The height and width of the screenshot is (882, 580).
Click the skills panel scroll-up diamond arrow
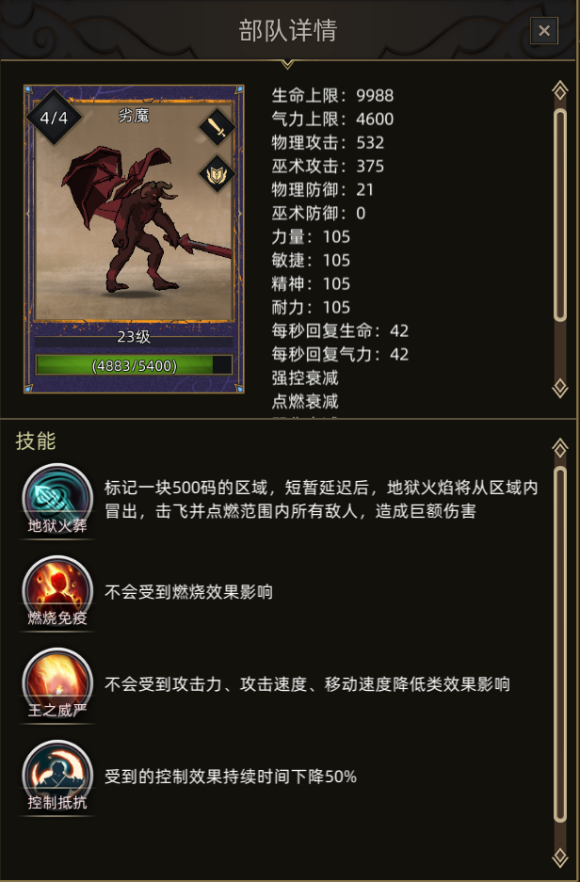tap(560, 448)
